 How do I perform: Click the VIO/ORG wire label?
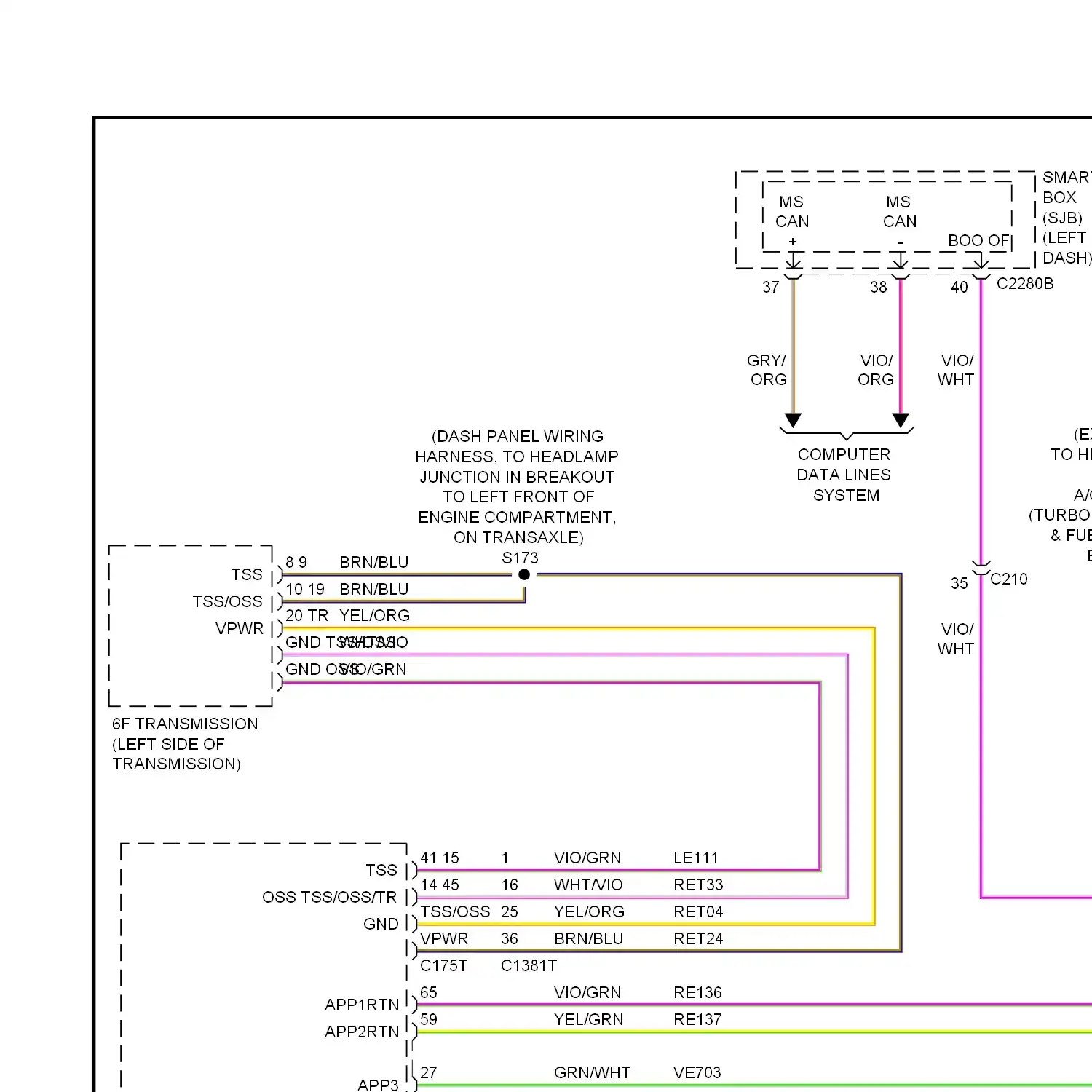876,370
